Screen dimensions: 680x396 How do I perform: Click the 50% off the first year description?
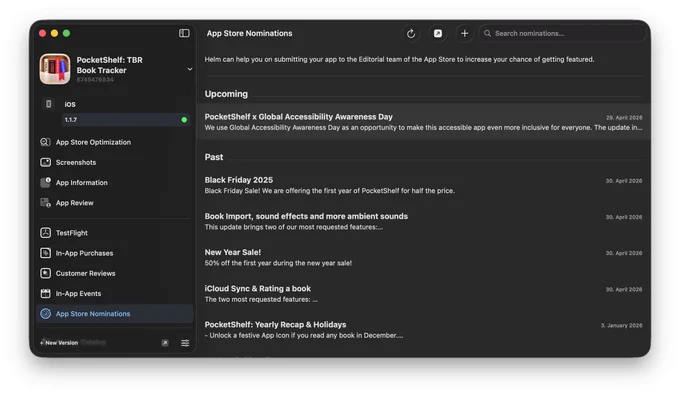coord(278,263)
